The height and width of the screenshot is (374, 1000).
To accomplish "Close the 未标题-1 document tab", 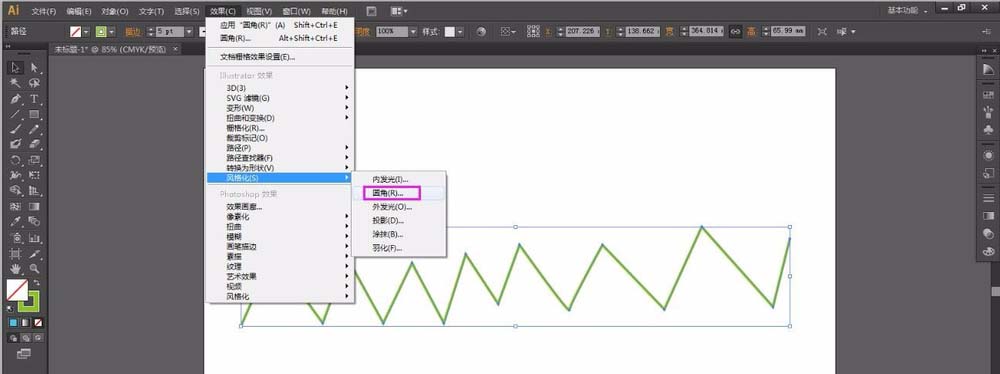I will click(x=175, y=49).
